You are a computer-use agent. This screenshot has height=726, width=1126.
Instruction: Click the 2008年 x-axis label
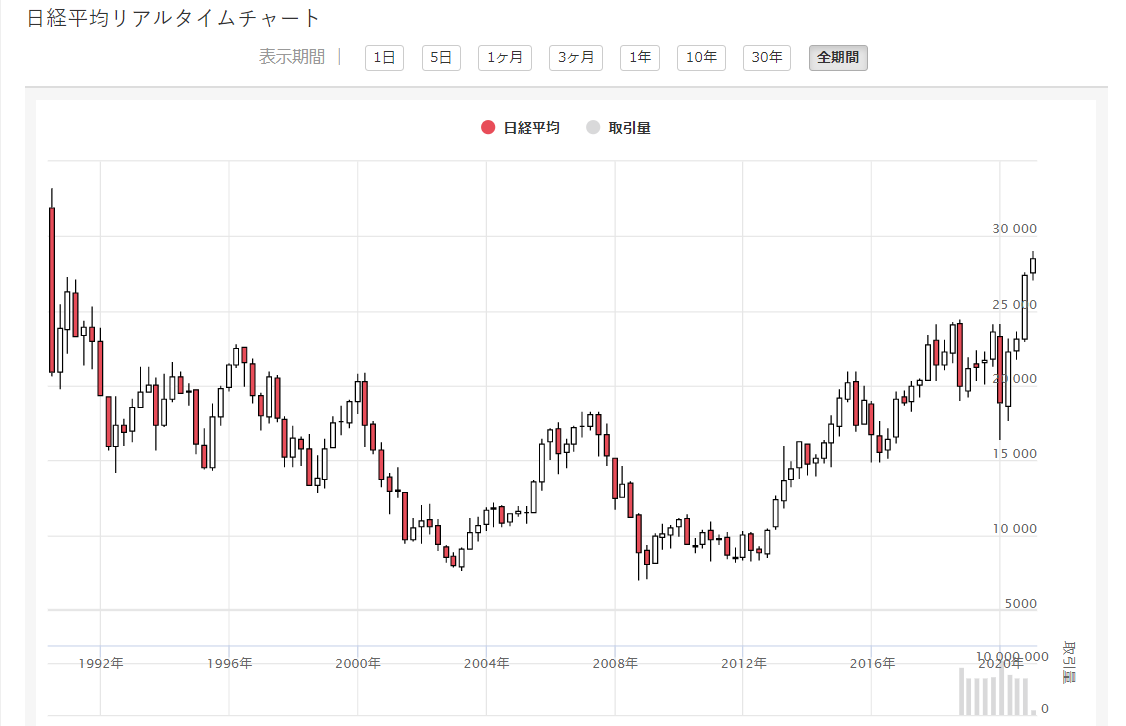point(615,663)
